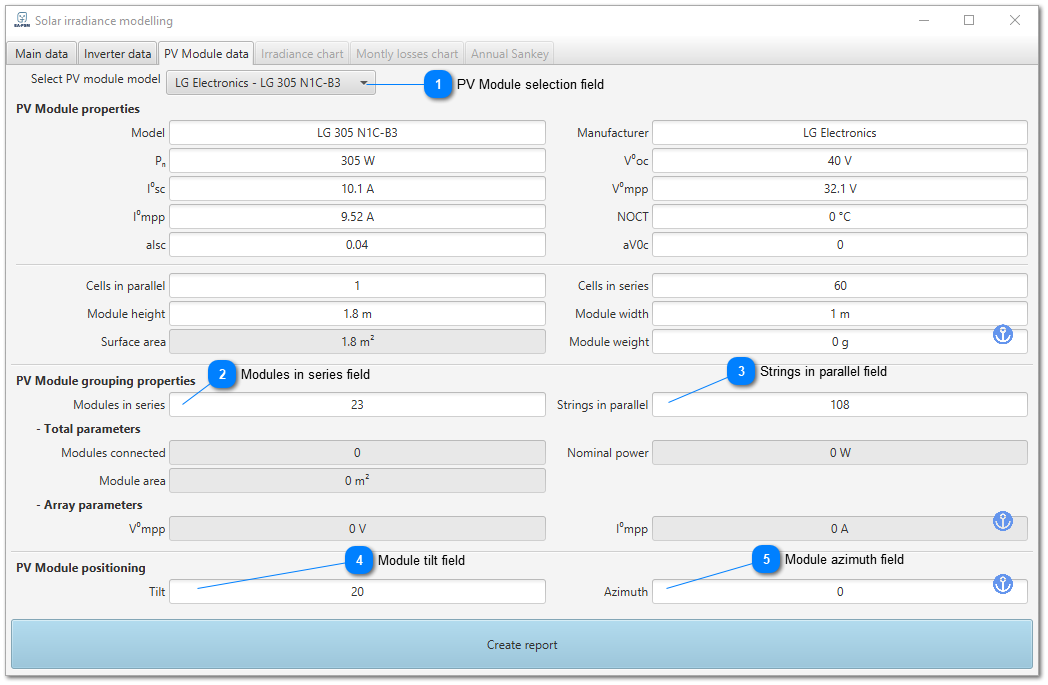Screen dimensions: 1048x685
Task: Open the Irradiance chart tab
Action: coord(302,54)
